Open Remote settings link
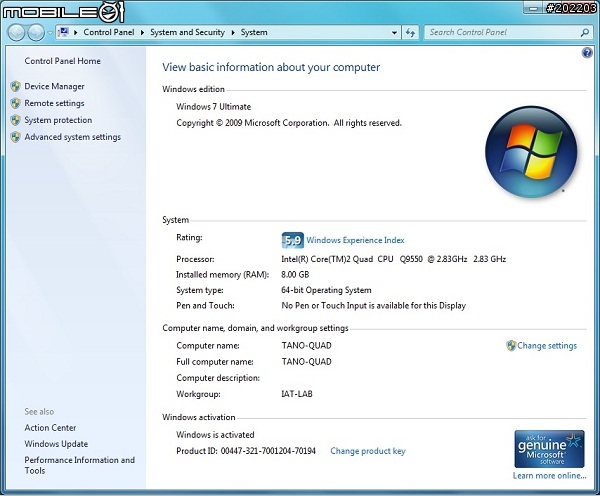Screen dimensions: 600x496 [x=54, y=103]
